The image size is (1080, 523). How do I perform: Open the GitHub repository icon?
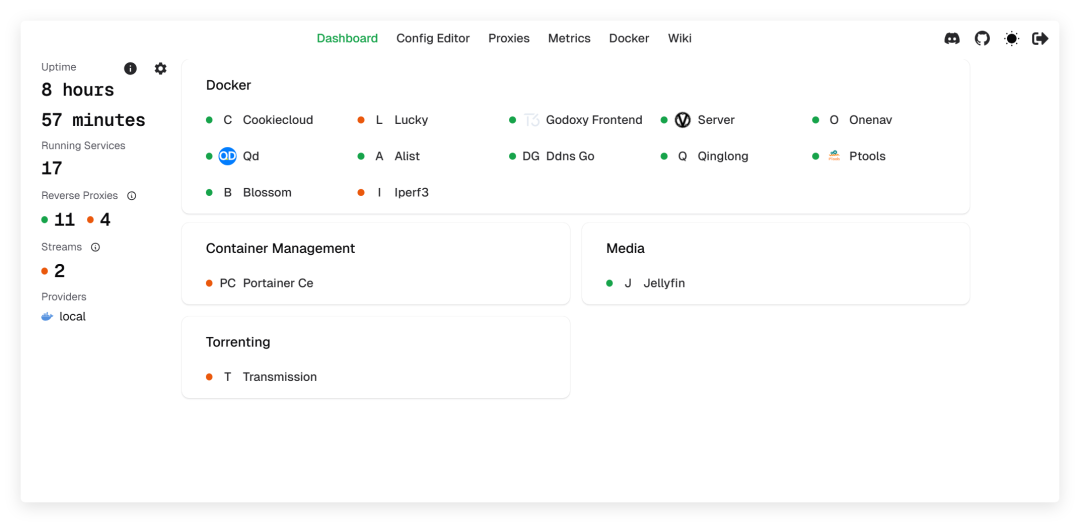pos(982,38)
